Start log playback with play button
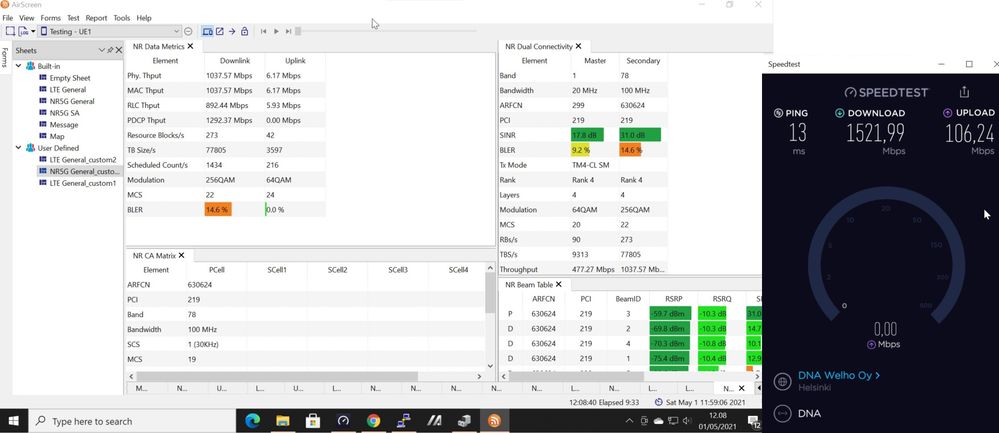 tap(276, 31)
